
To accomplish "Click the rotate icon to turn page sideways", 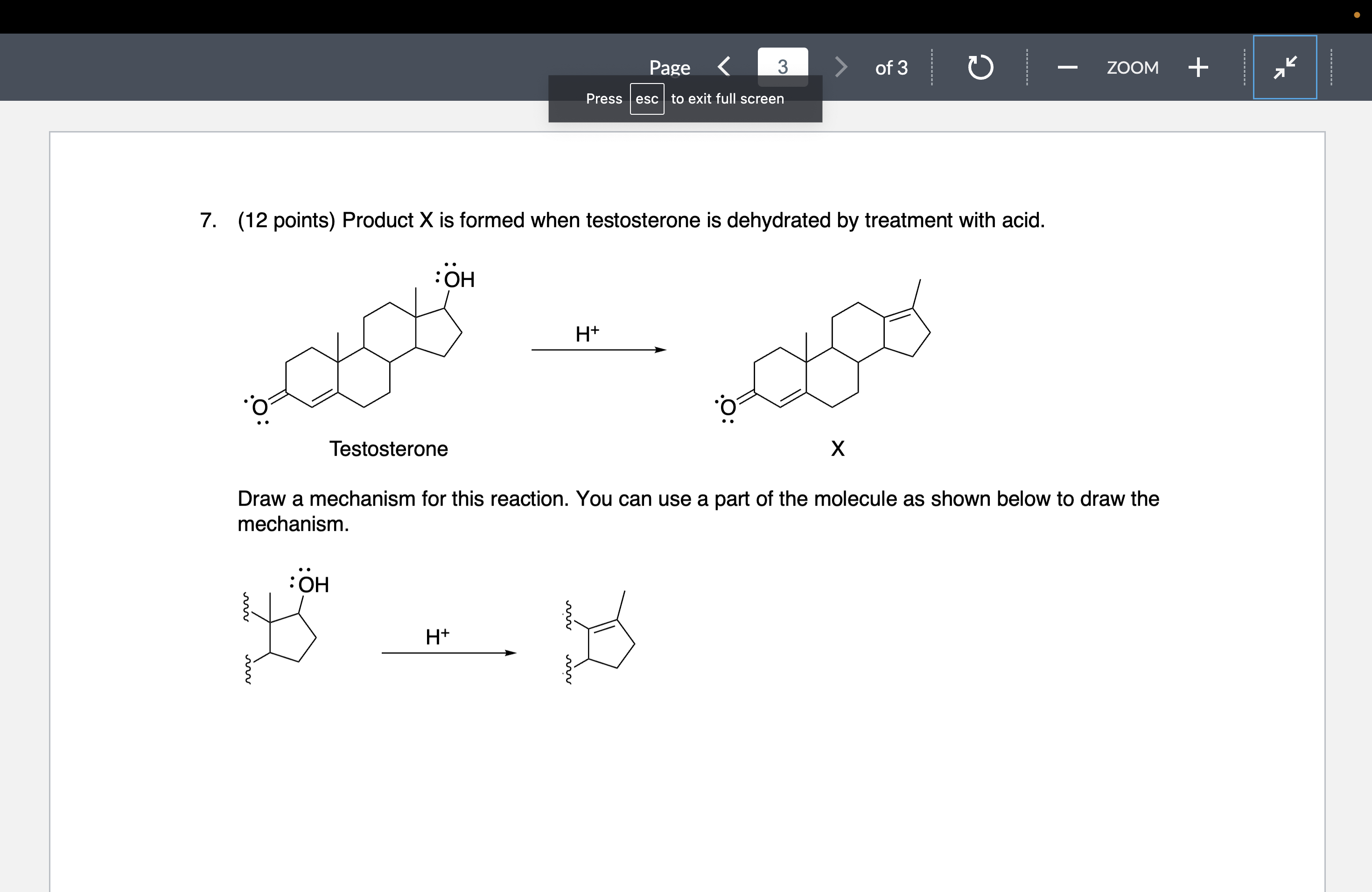I will [x=980, y=67].
